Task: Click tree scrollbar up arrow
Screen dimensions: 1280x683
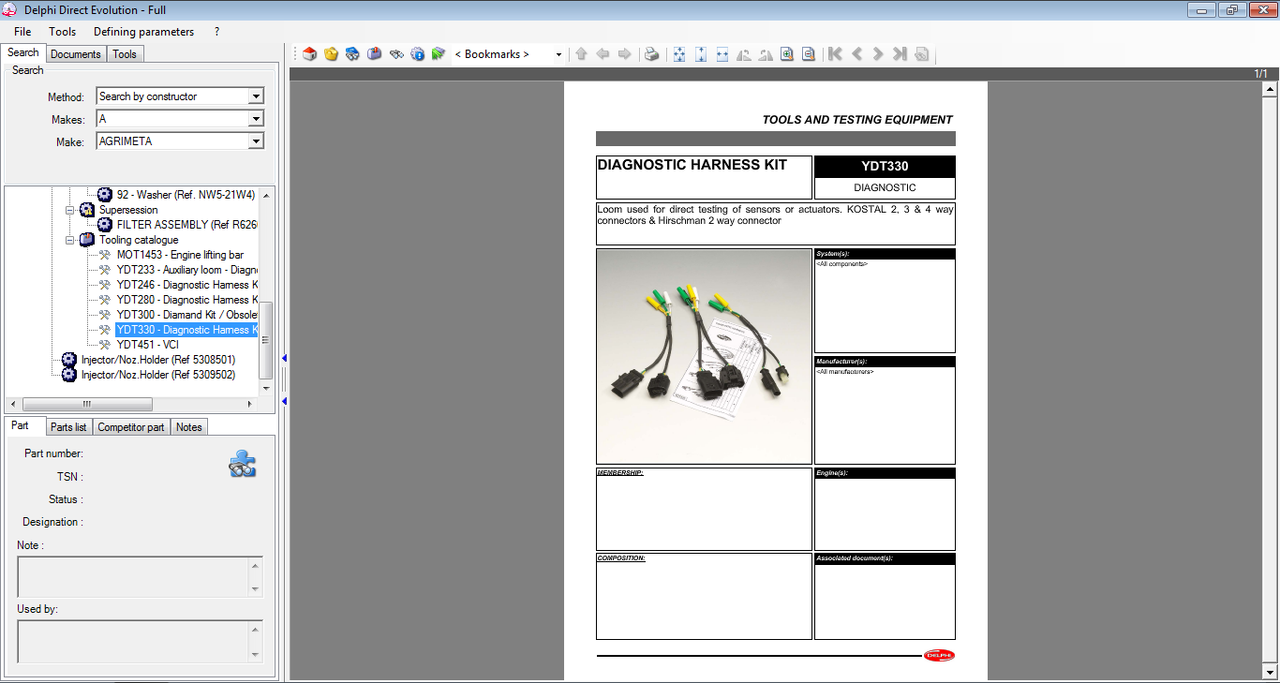Action: 266,194
